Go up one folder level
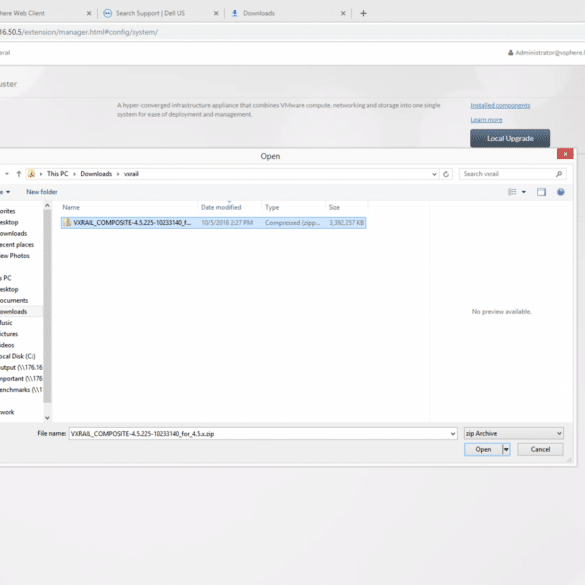Screen dimensions: 585x585 point(19,174)
